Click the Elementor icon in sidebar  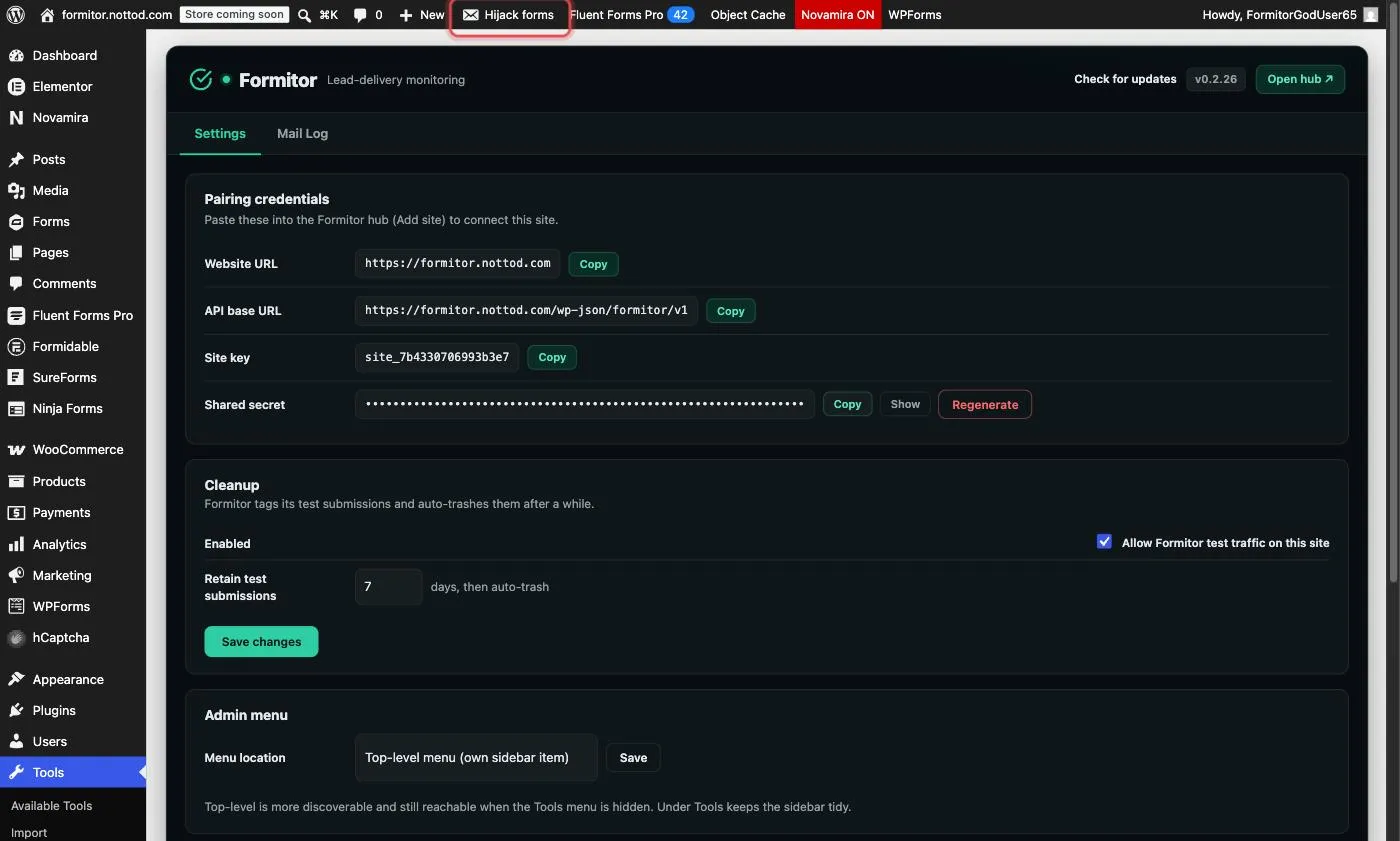(x=16, y=86)
